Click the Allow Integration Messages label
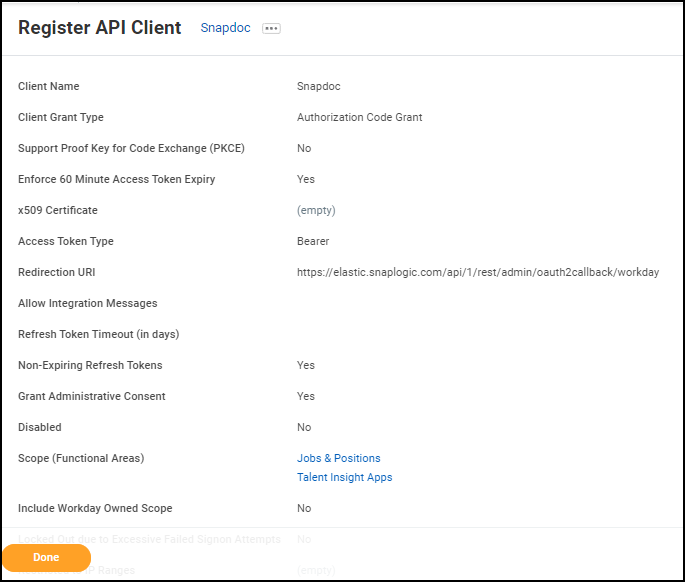685x582 pixels. pyautogui.click(x=87, y=303)
